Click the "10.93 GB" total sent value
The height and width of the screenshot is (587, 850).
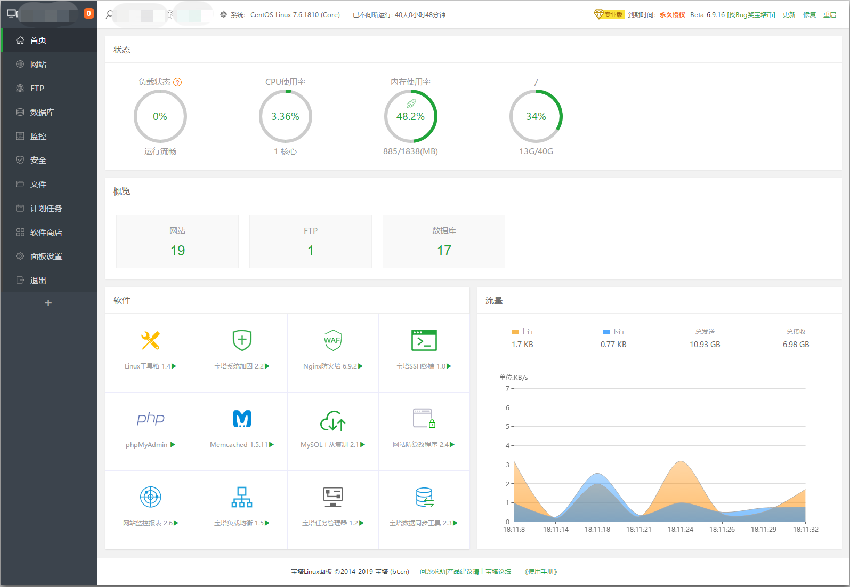pyautogui.click(x=705, y=344)
